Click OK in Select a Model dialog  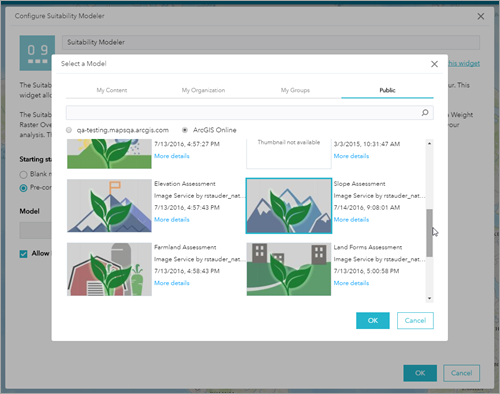tap(373, 321)
